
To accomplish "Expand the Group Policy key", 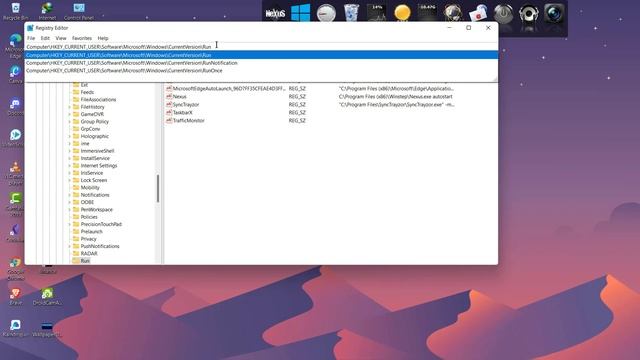I will click(69, 122).
